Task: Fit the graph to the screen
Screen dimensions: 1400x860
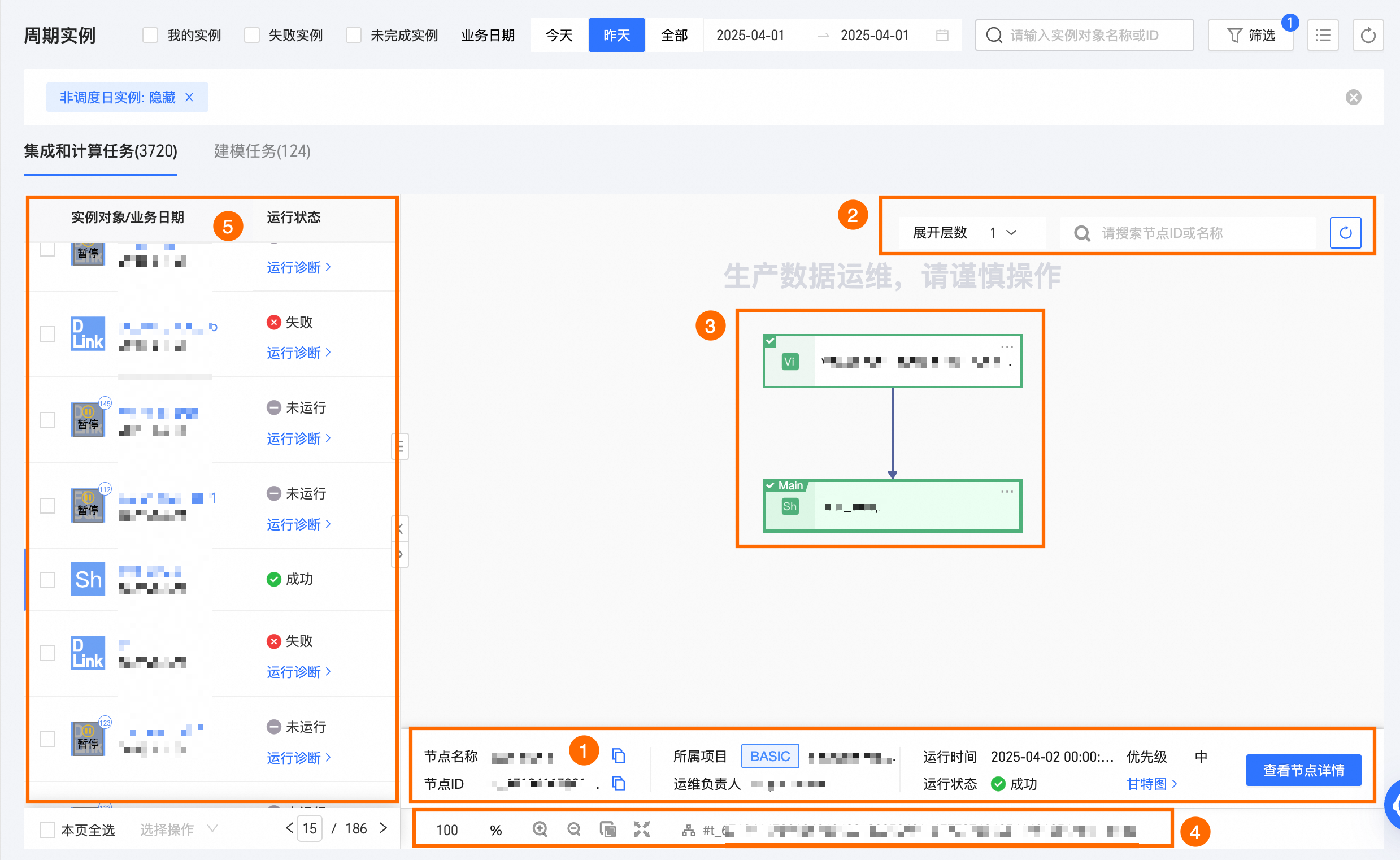Action: (641, 829)
